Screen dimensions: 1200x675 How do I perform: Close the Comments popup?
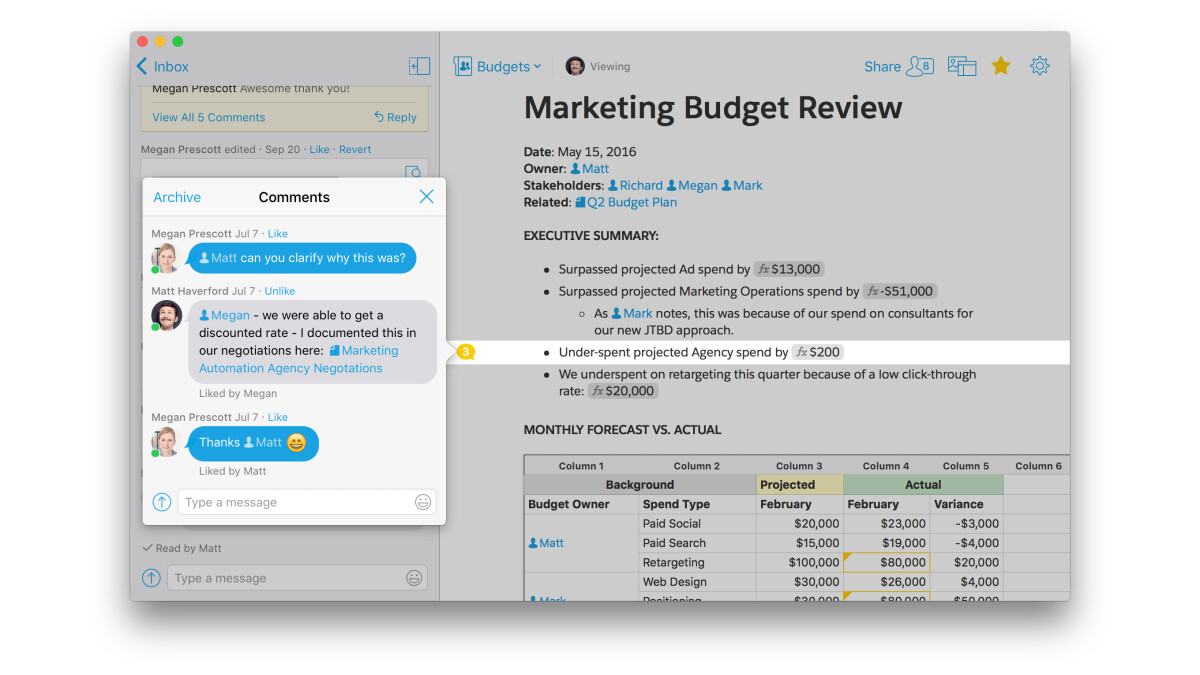426,197
